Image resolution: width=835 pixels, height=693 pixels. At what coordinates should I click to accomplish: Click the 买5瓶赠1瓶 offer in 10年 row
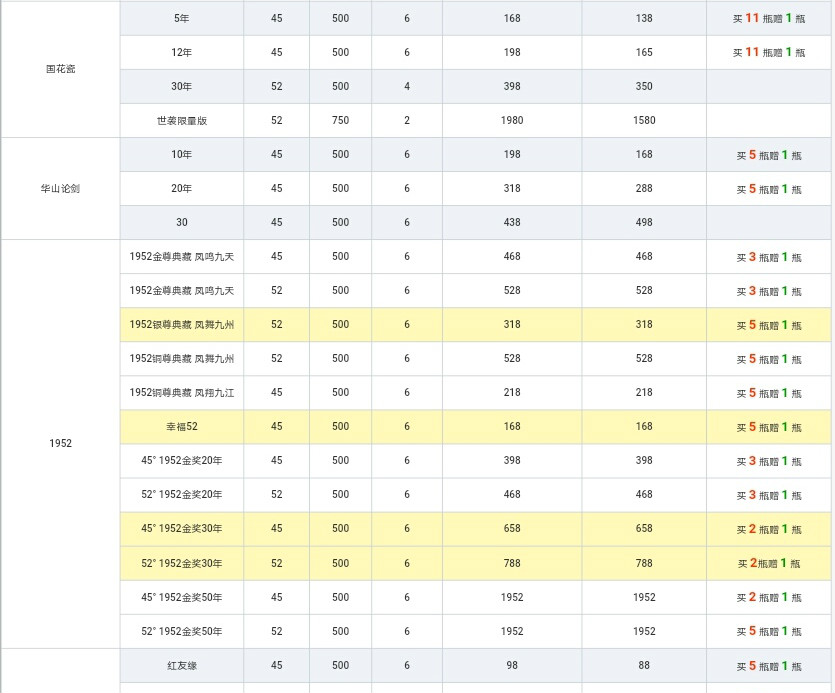coord(768,155)
